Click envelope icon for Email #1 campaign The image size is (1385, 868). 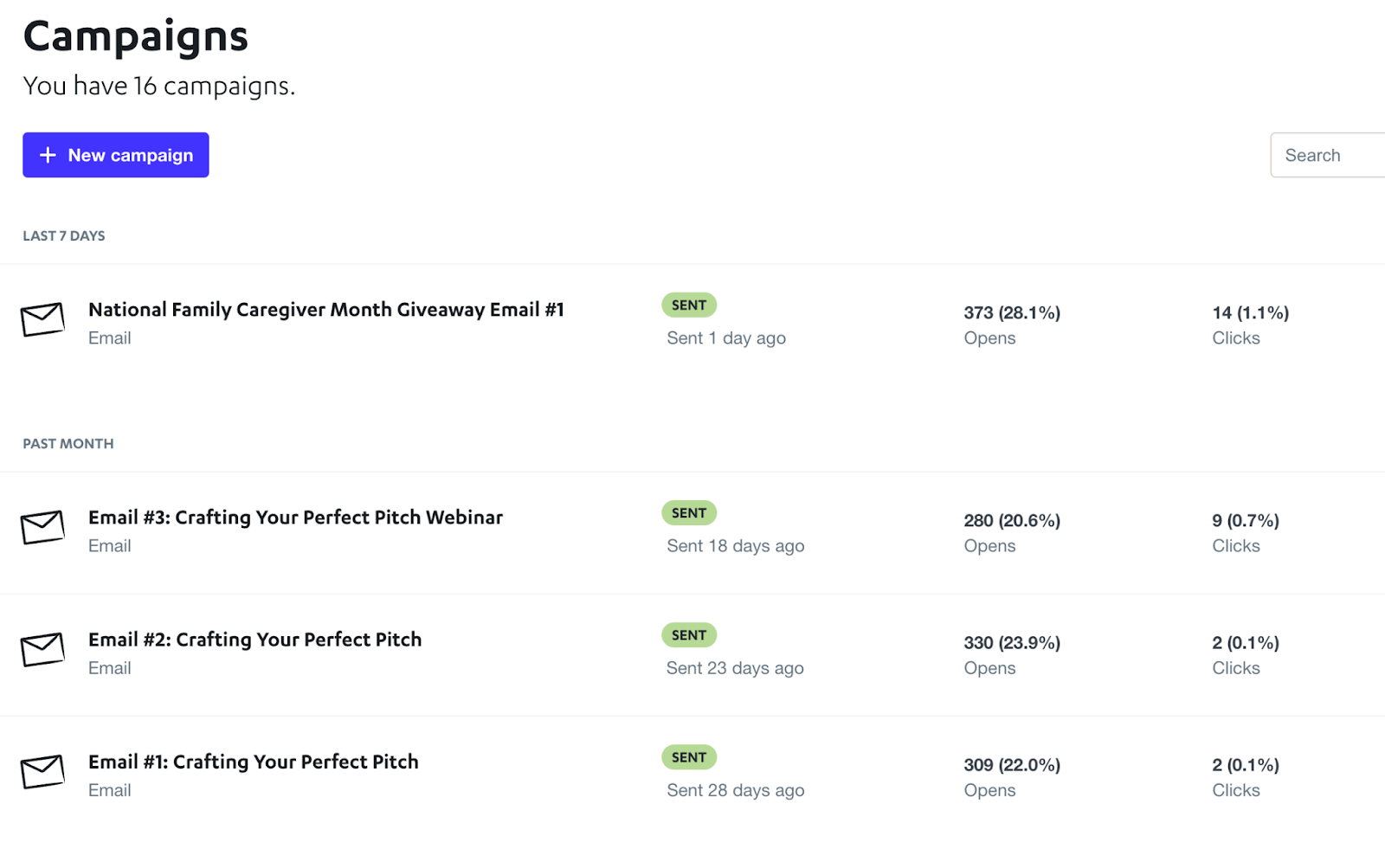42,771
